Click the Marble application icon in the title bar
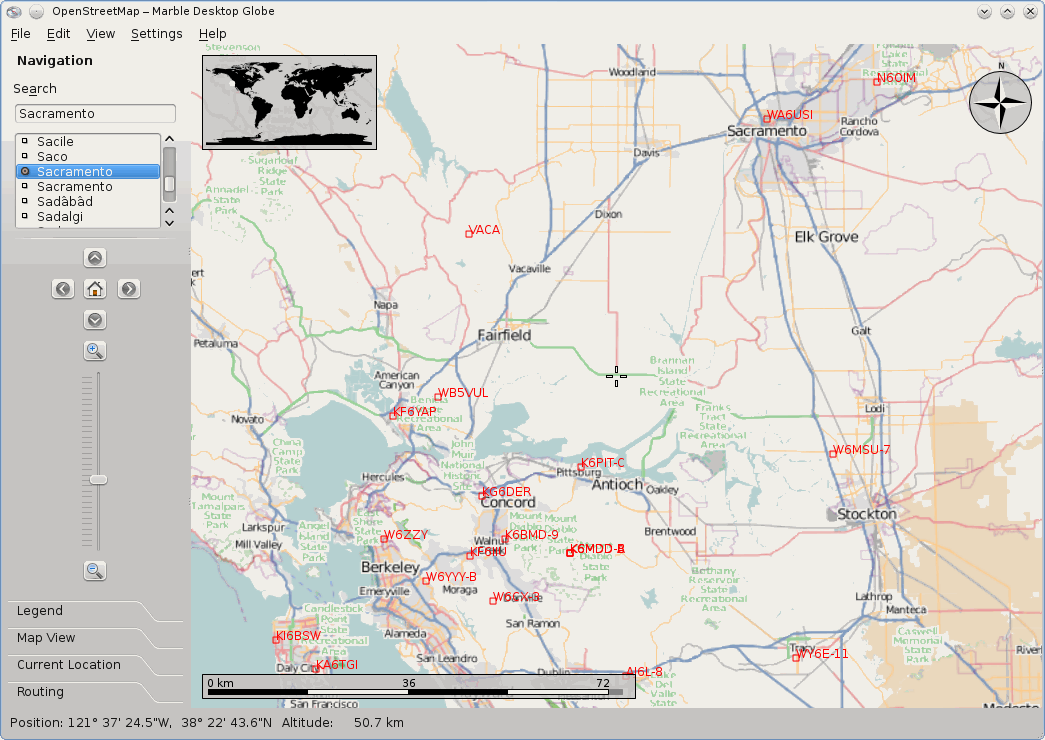Viewport: 1045px width, 740px height. (13, 11)
